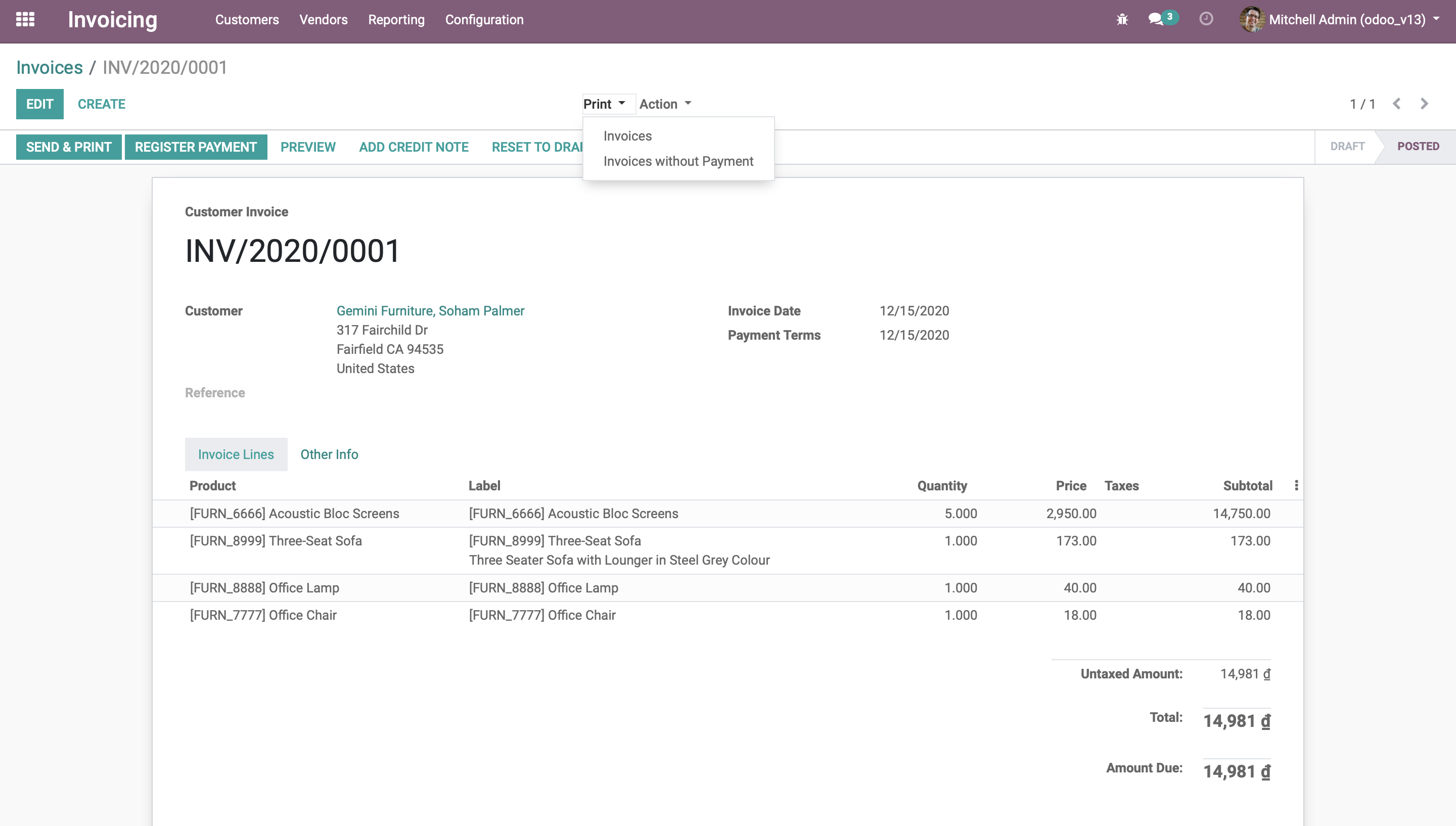
Task: Go back to Invoices breadcrumb
Action: coord(50,68)
